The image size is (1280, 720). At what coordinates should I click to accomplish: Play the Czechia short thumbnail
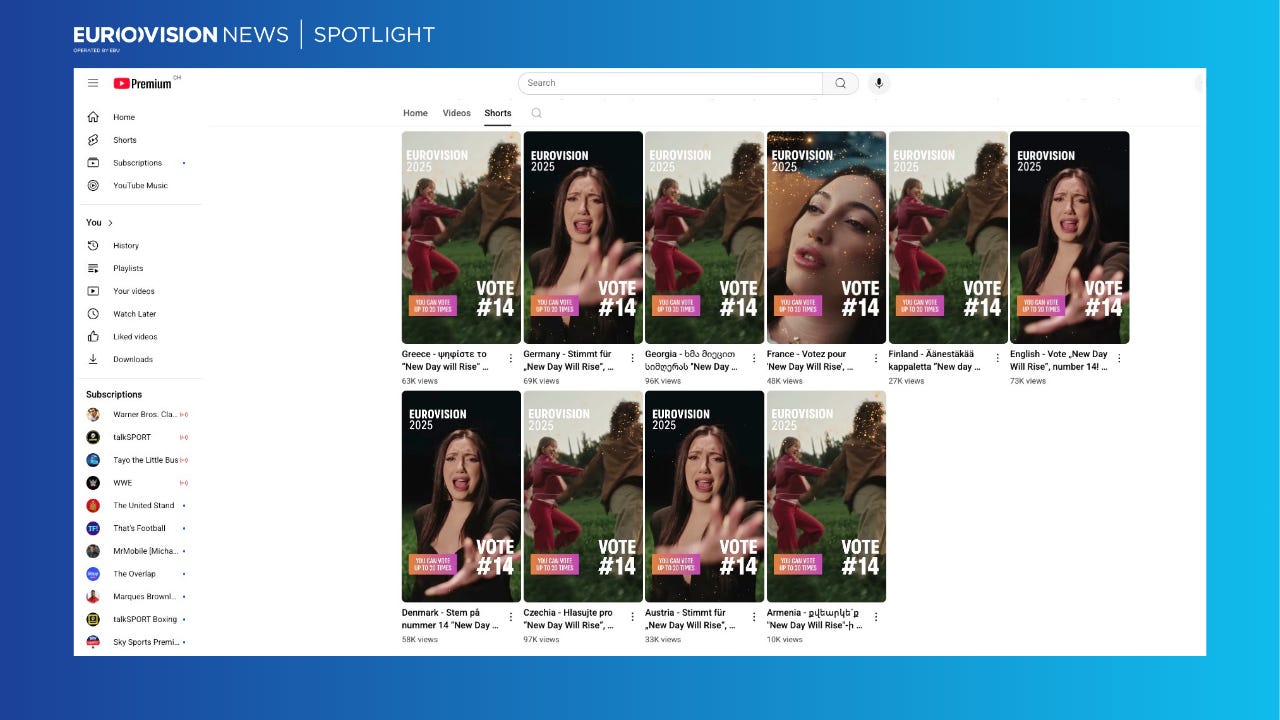point(583,496)
